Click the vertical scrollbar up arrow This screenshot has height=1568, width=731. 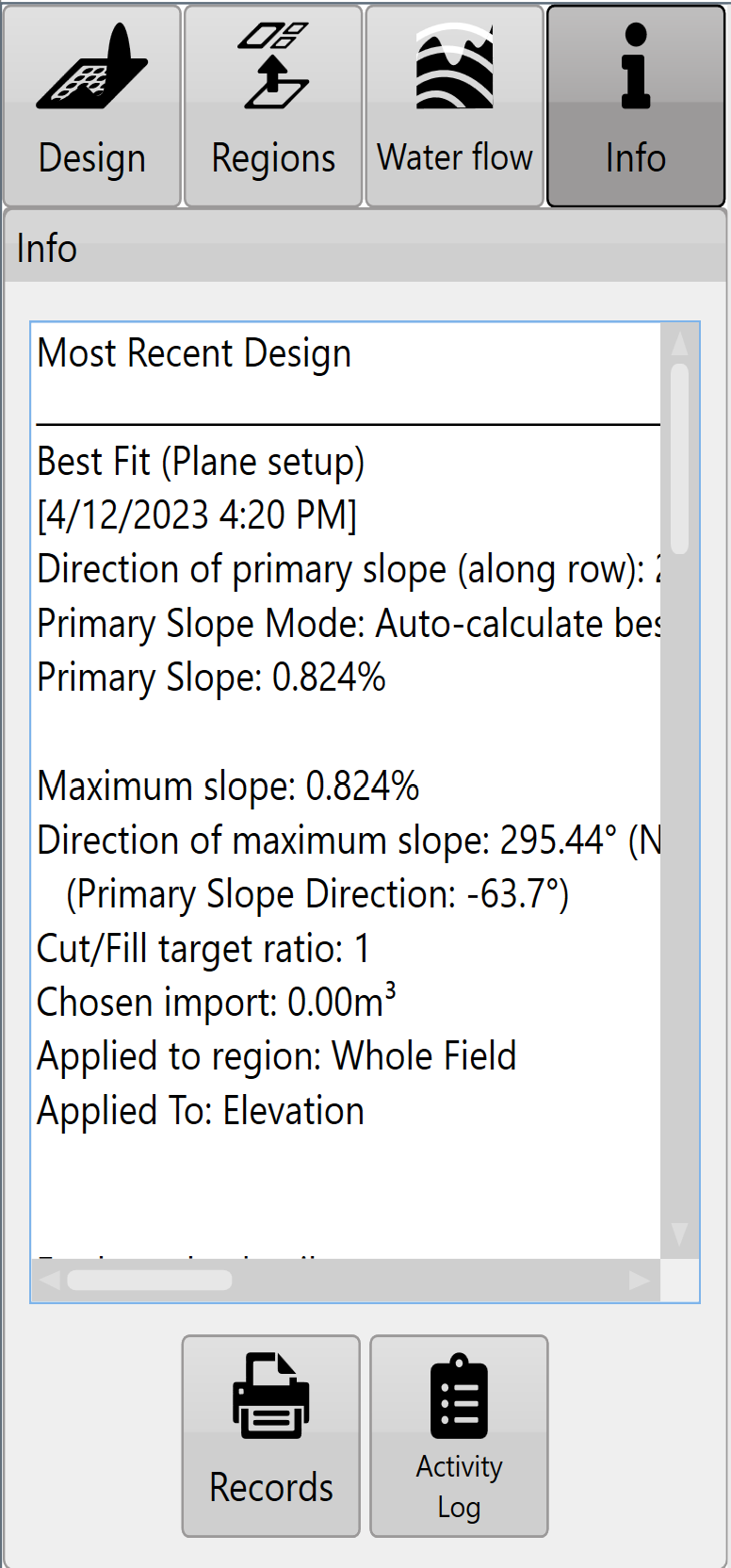pos(679,343)
